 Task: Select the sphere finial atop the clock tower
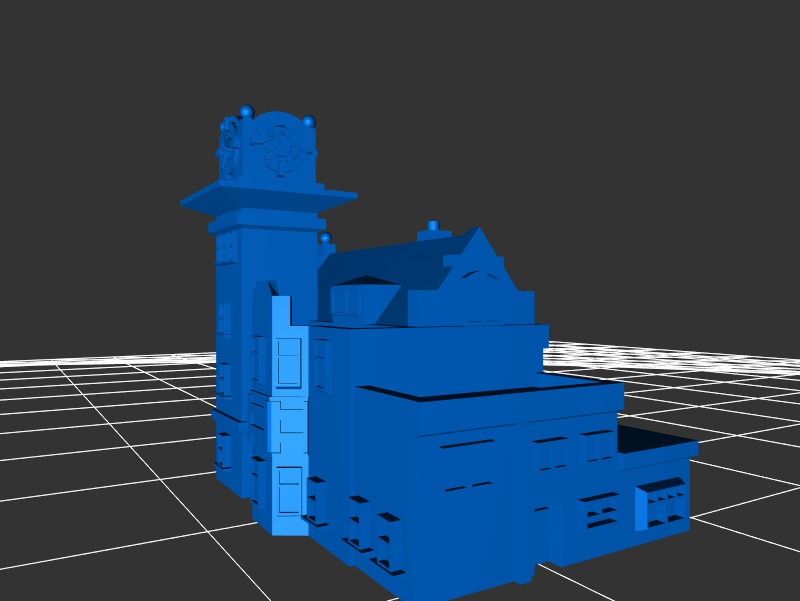pyautogui.click(x=246, y=111)
